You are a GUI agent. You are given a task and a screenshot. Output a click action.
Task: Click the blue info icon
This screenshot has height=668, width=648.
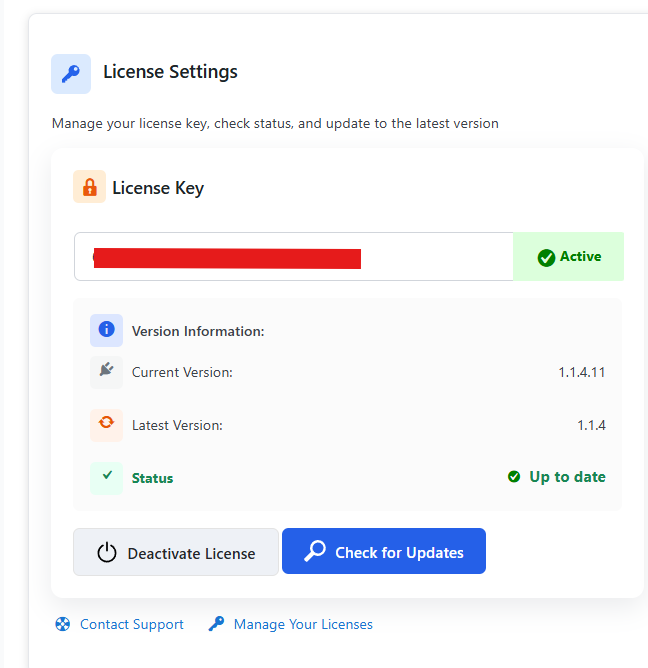click(107, 329)
